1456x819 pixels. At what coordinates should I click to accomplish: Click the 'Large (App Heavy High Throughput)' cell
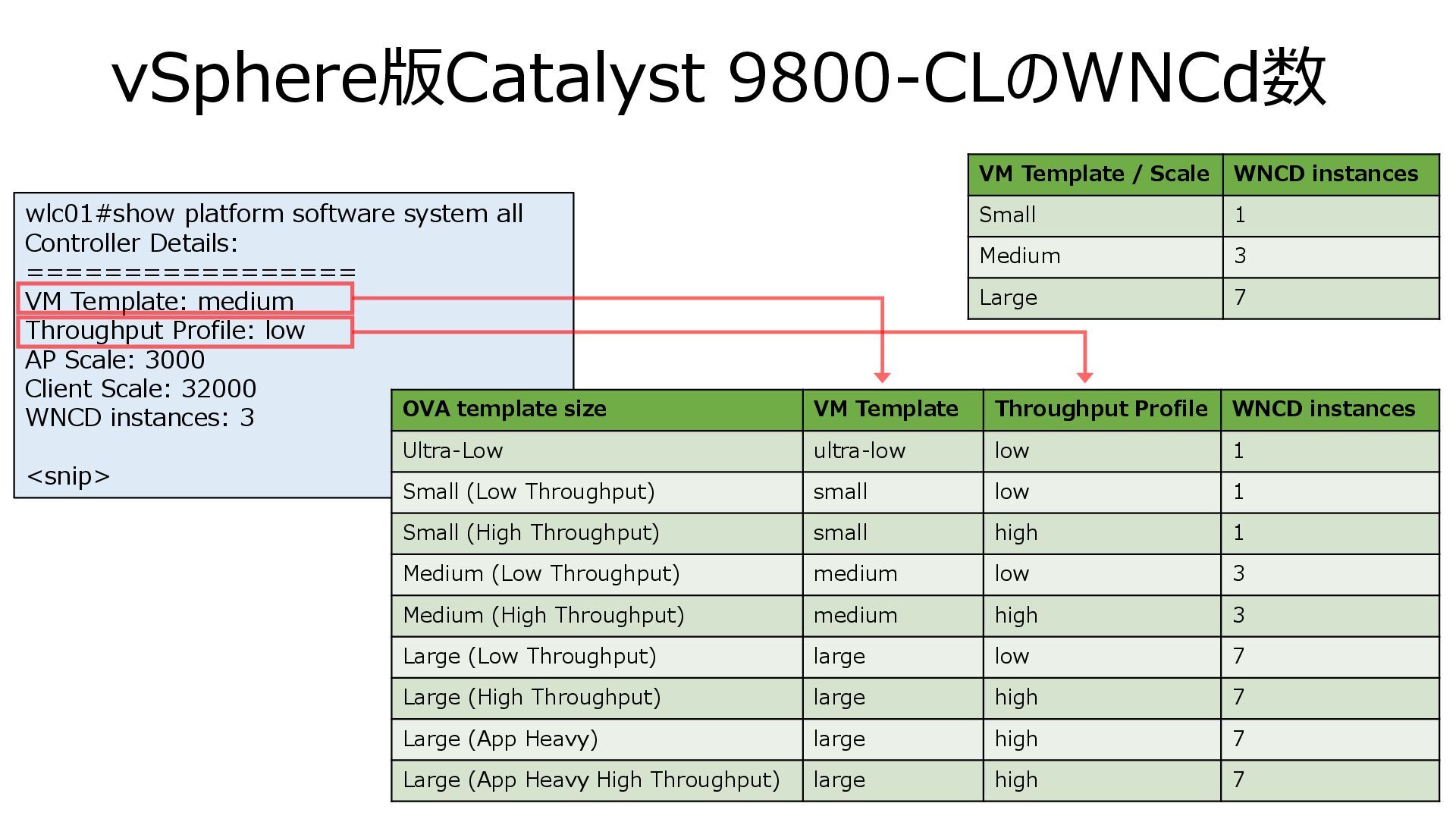pos(591,780)
